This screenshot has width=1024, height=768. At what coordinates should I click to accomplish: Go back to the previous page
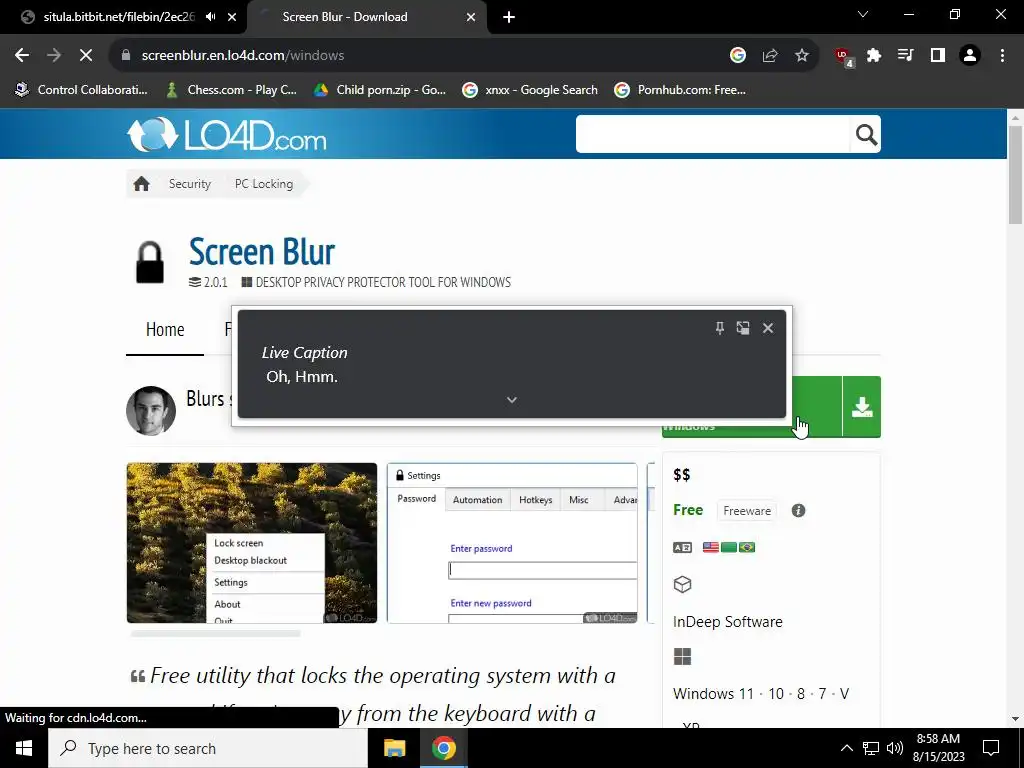pyautogui.click(x=22, y=56)
